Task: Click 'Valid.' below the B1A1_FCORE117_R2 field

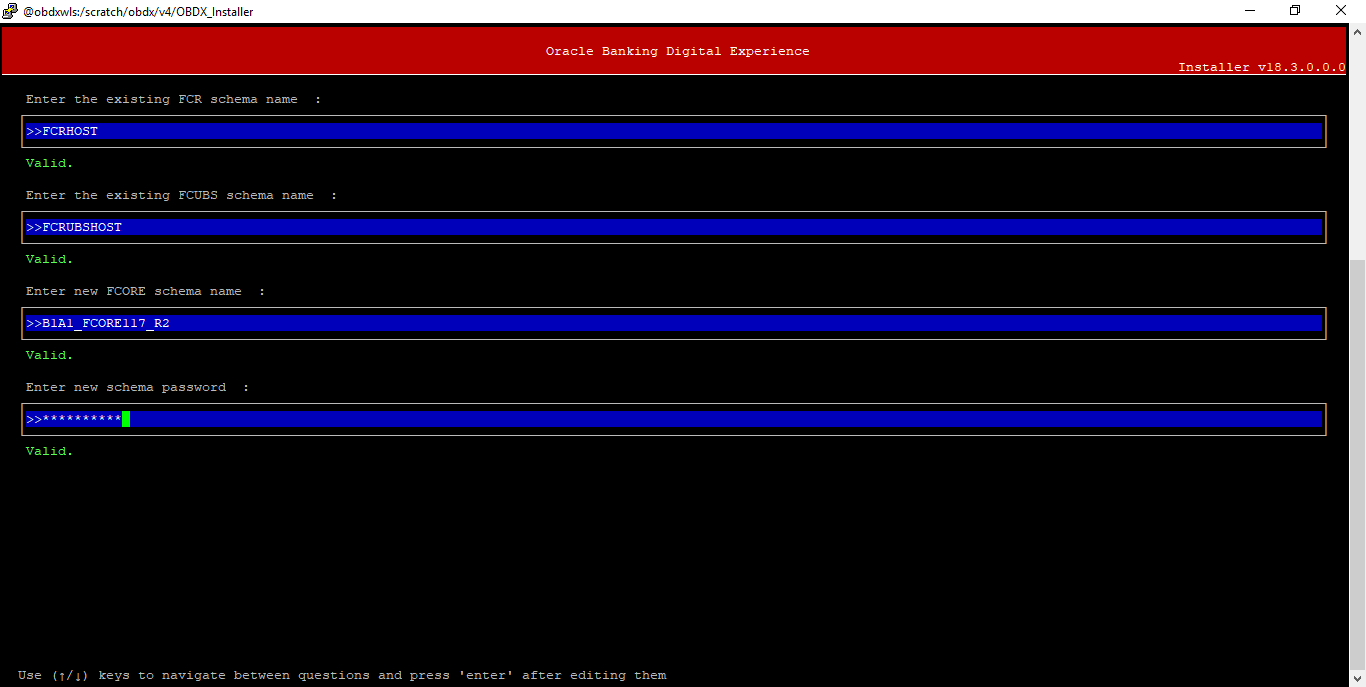Action: [x=50, y=355]
